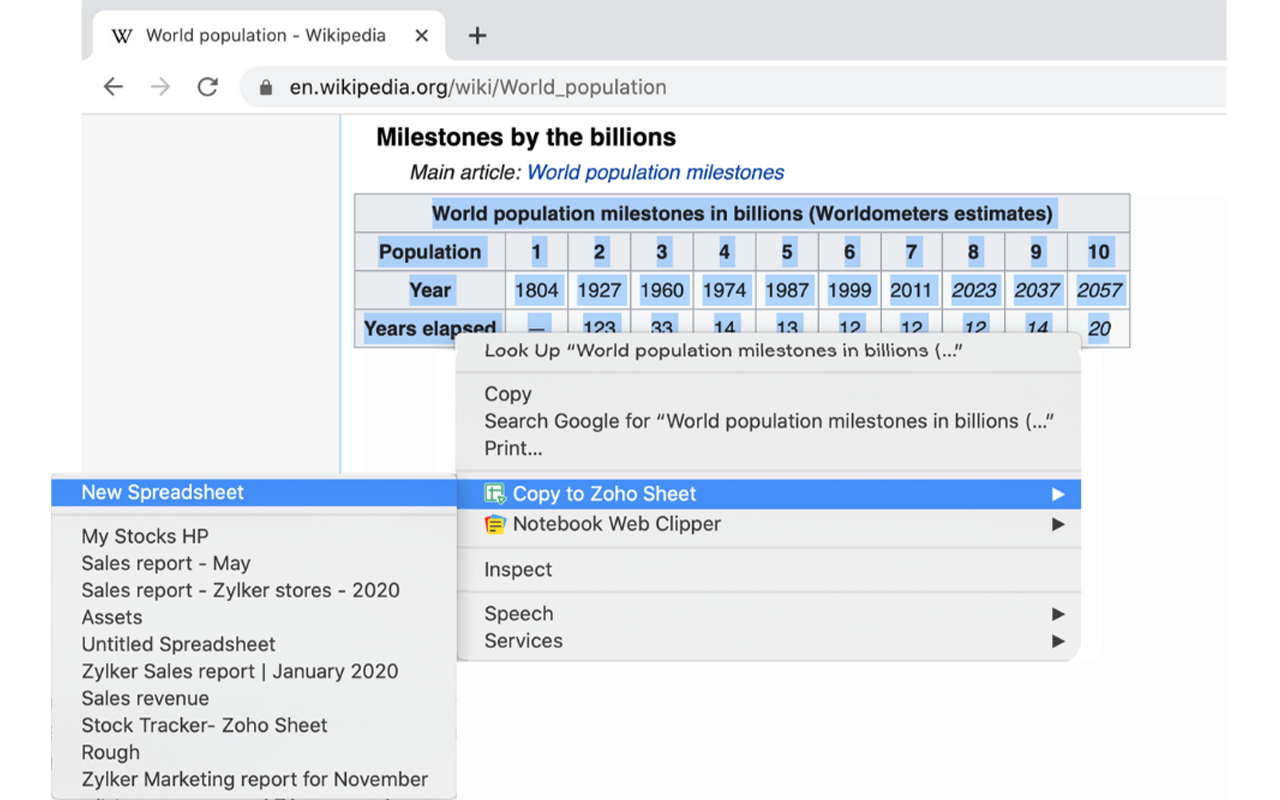The width and height of the screenshot is (1280, 800).
Task: Choose Print… in the context menu
Action: (x=513, y=448)
